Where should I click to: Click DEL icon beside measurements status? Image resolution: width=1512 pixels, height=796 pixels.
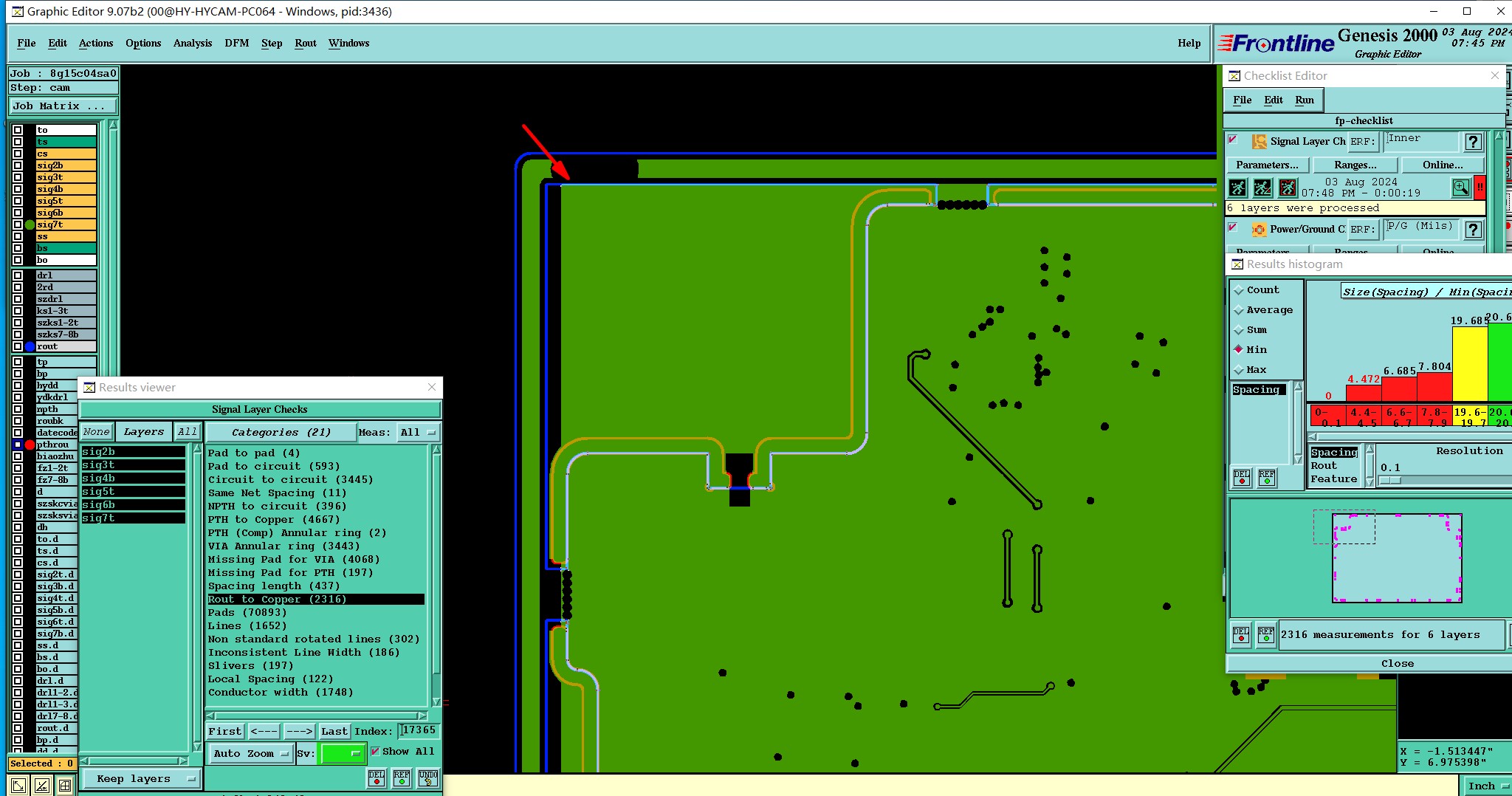click(1242, 635)
